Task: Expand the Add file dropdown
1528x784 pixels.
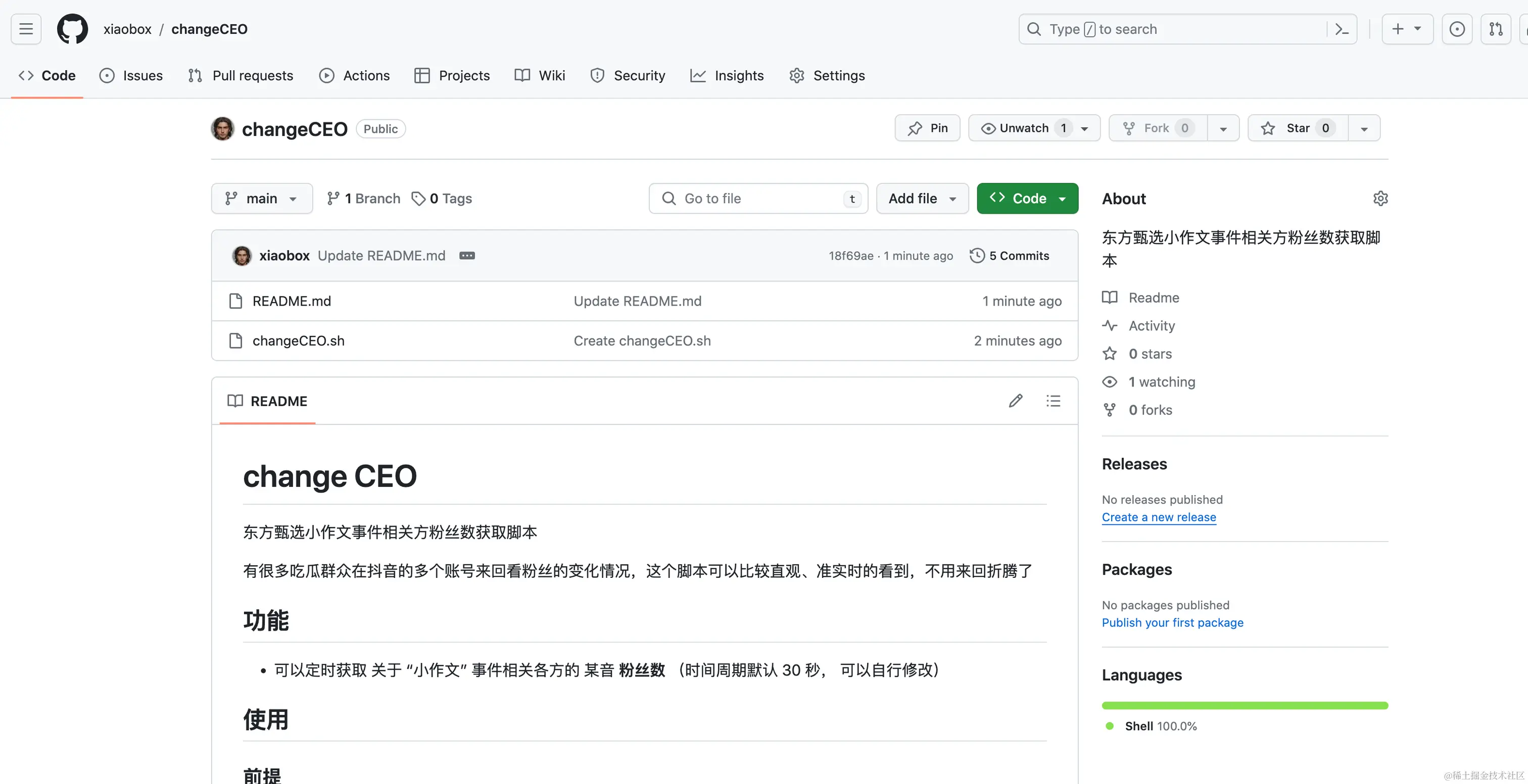Action: 922,199
